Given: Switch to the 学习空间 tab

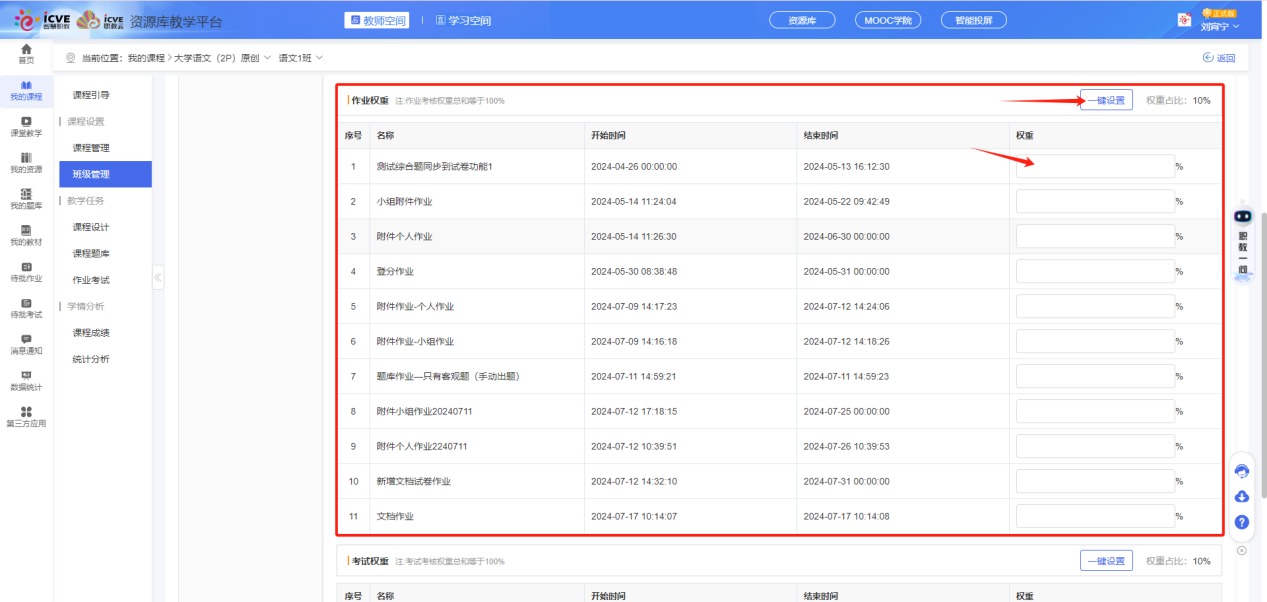Looking at the screenshot, I should tap(462, 19).
